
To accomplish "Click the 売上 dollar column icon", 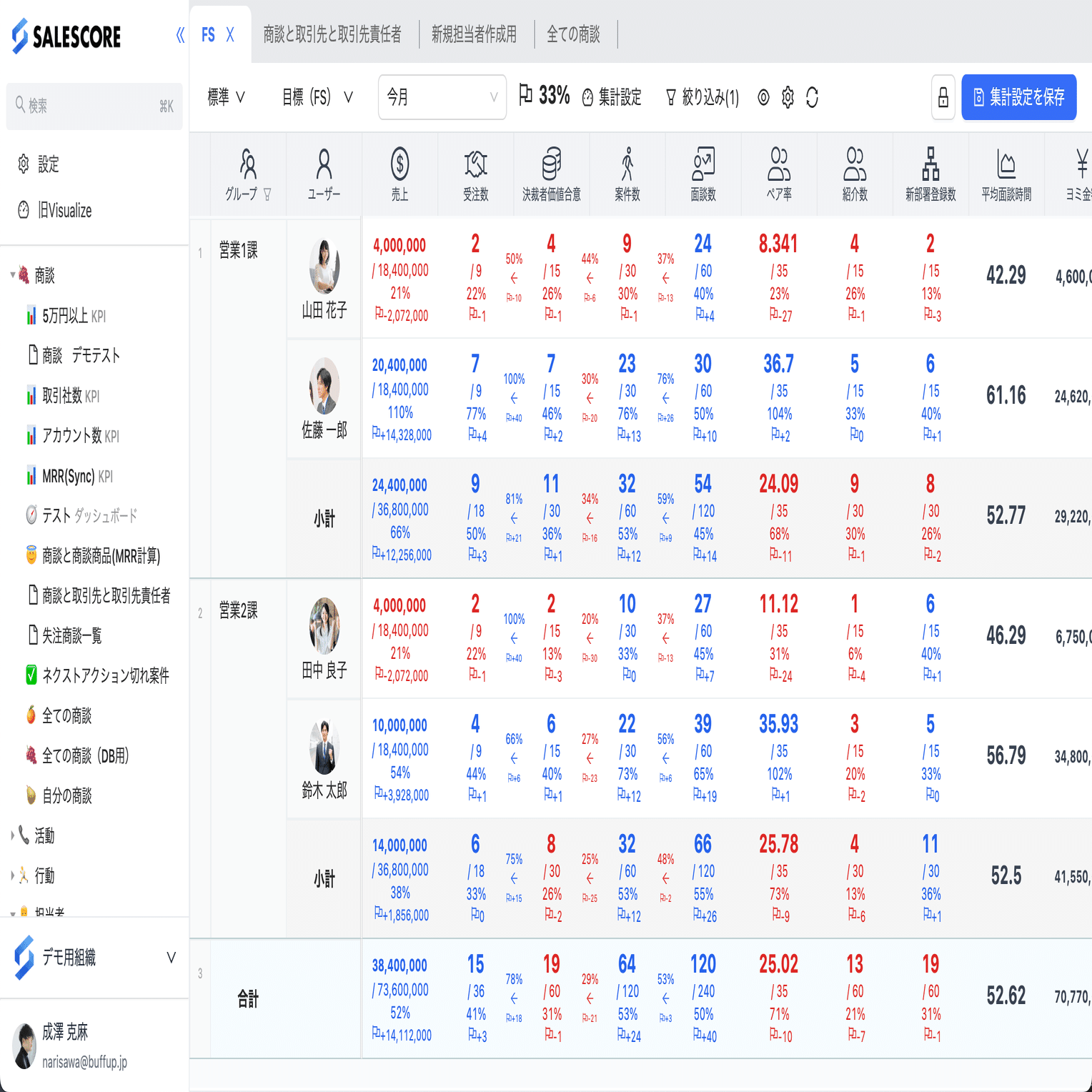I will tap(399, 164).
